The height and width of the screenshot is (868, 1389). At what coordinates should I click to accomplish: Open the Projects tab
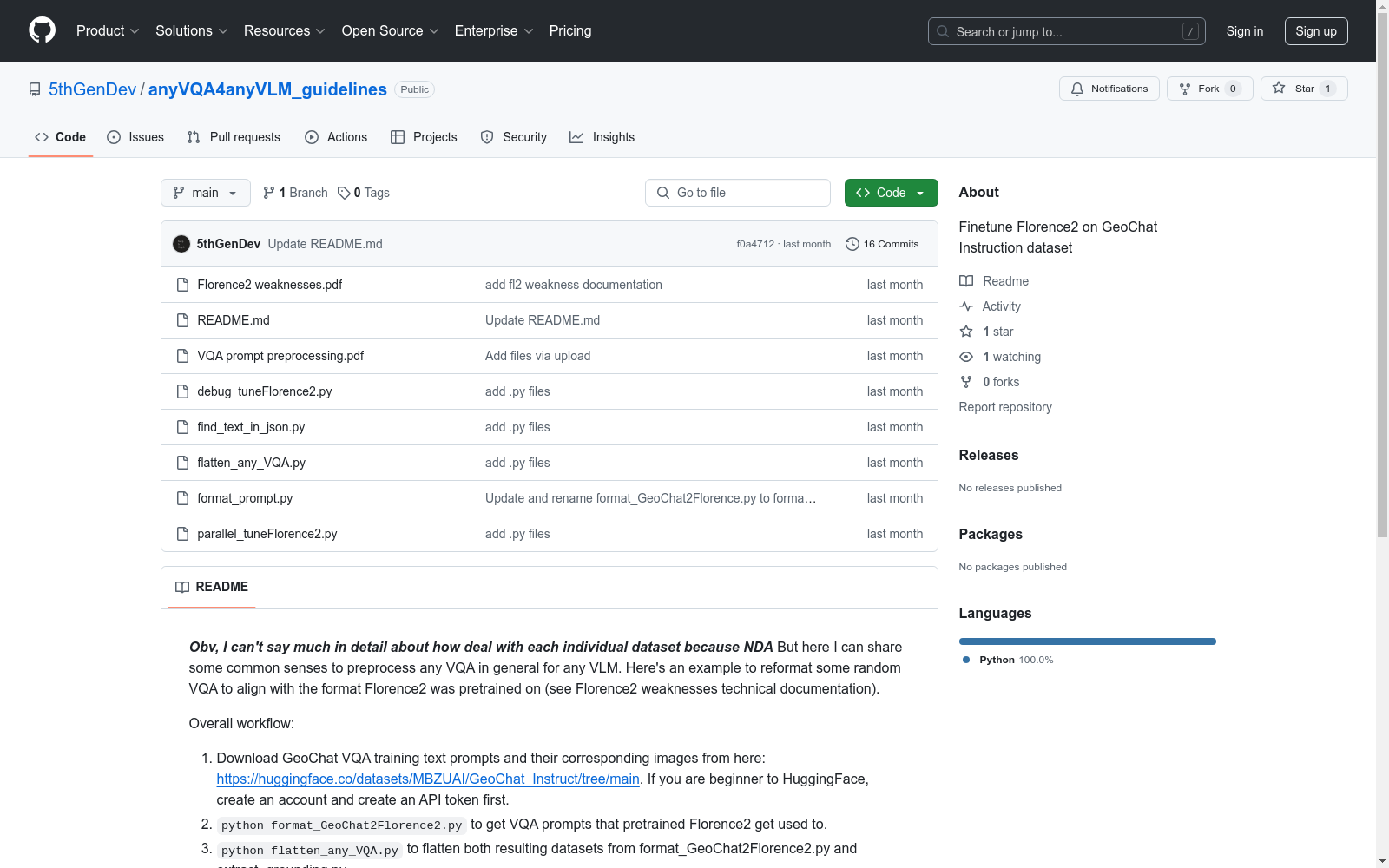pyautogui.click(x=424, y=137)
